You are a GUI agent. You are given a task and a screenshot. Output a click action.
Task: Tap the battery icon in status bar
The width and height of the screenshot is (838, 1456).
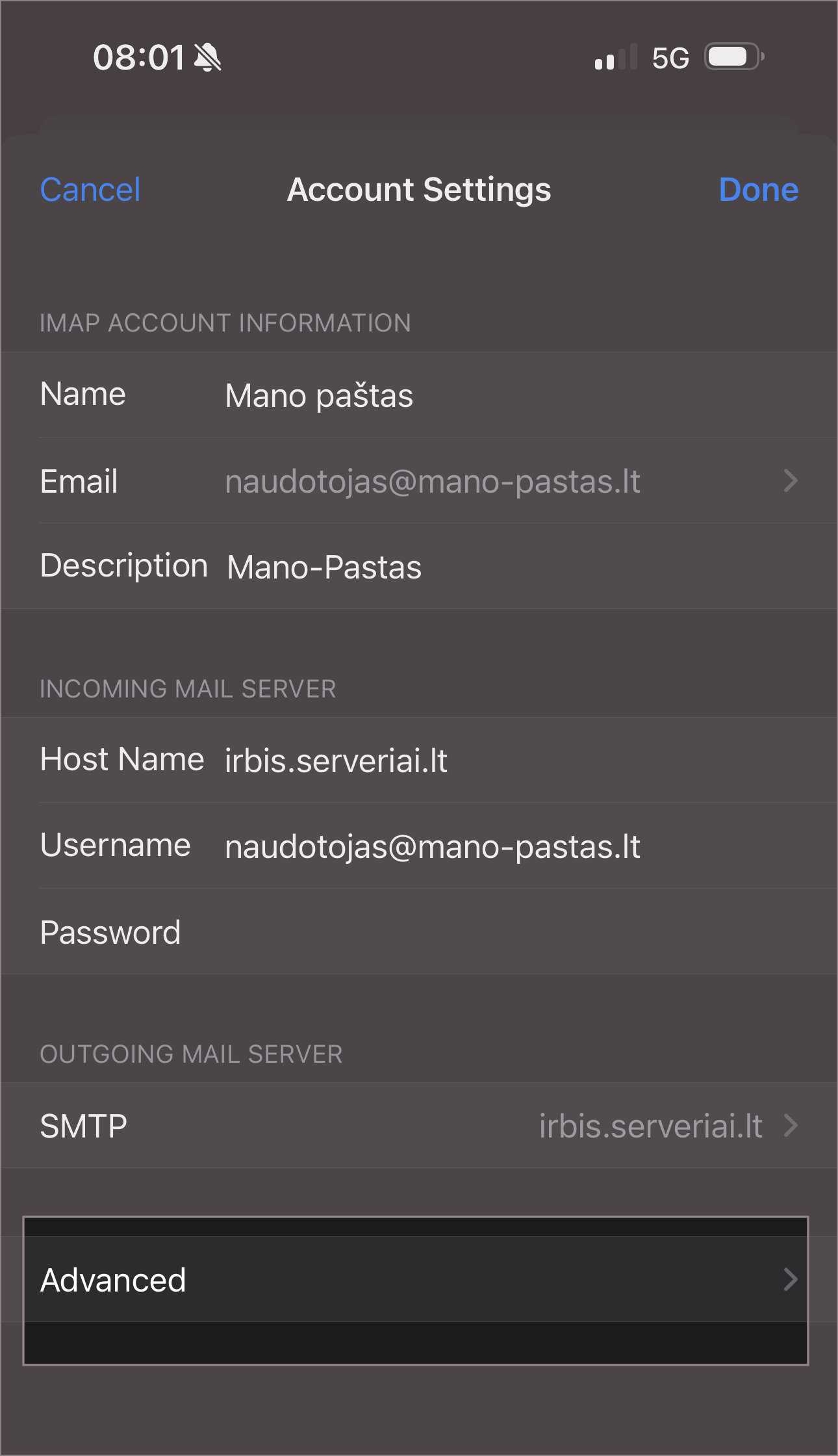click(x=734, y=57)
